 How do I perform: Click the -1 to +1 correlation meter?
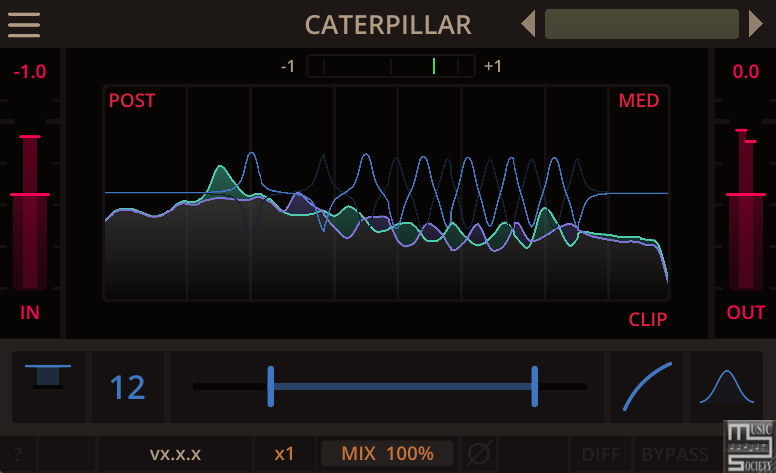coord(391,66)
